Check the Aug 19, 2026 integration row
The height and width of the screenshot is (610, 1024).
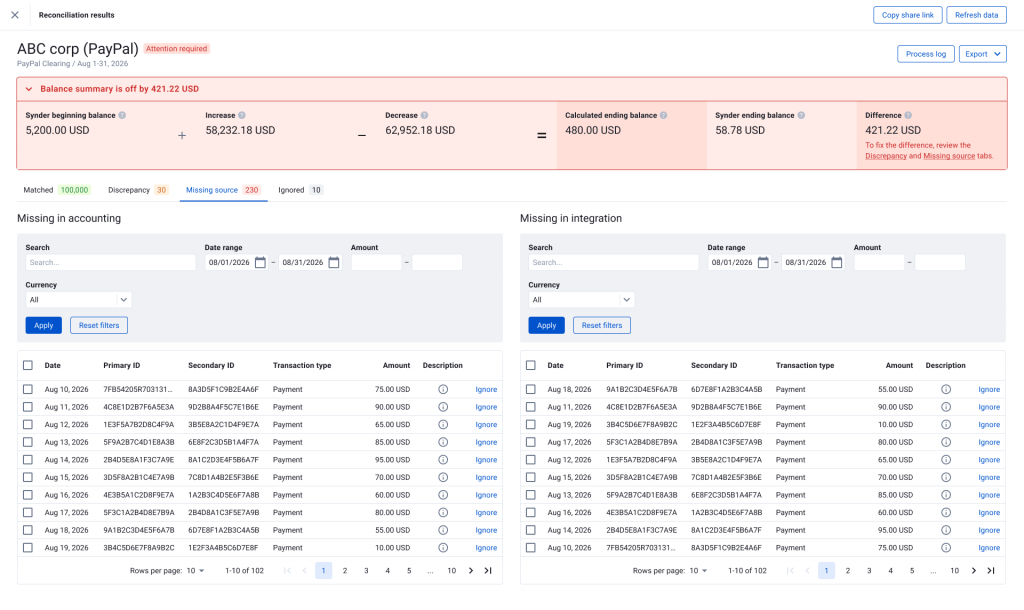click(530, 425)
